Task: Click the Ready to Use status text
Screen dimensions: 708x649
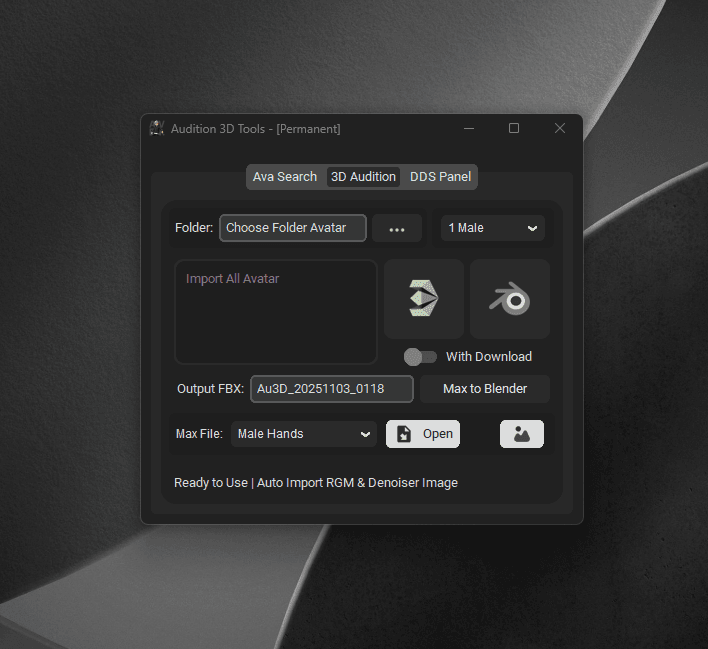Action: click(316, 483)
